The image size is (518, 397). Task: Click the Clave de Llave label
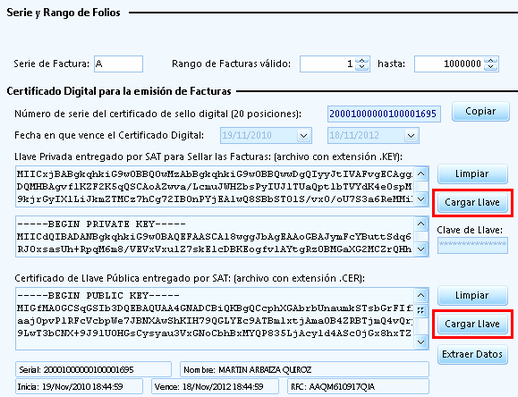(x=470, y=230)
